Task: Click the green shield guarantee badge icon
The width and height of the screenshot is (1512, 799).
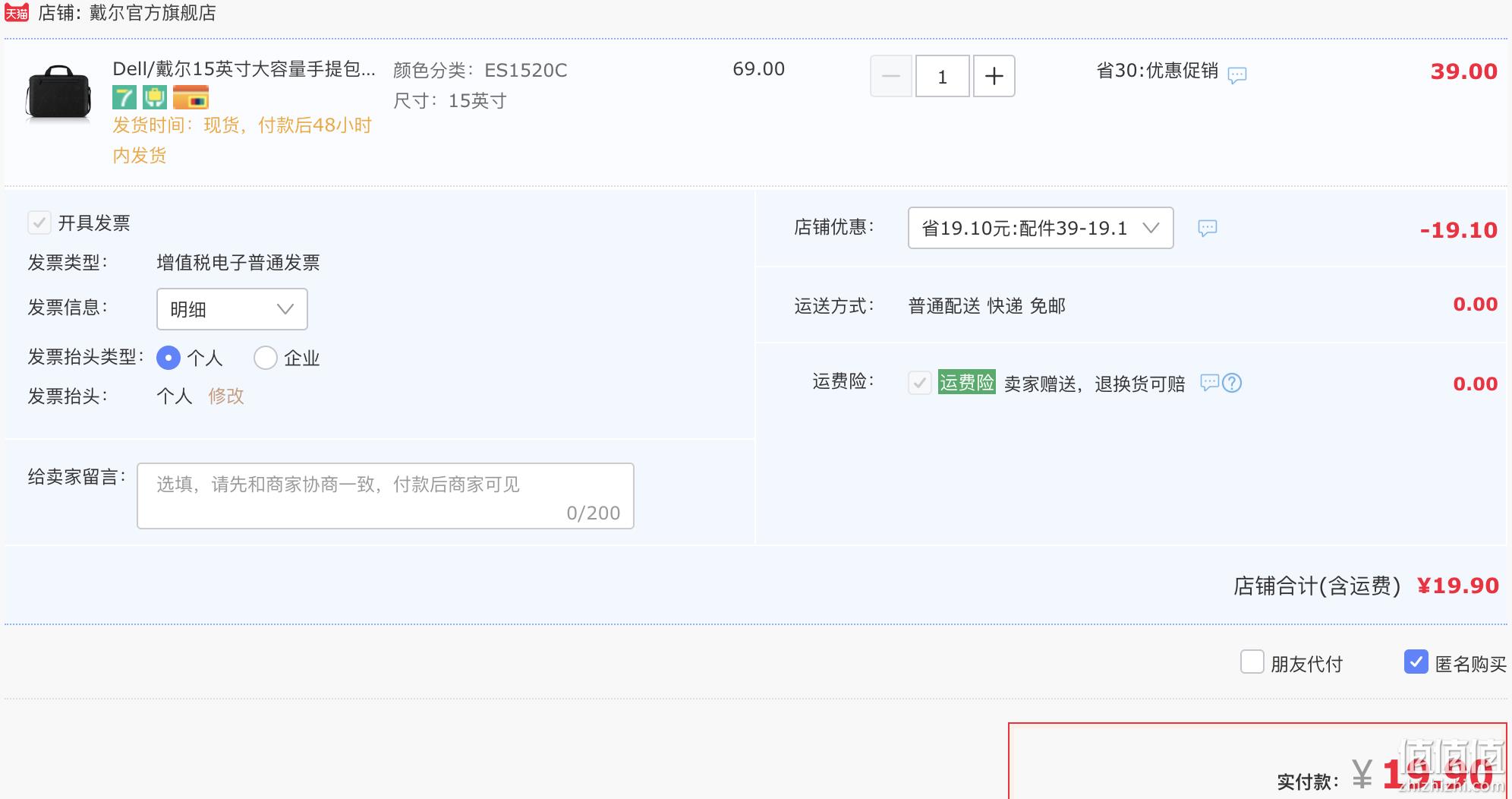Action: tap(155, 98)
